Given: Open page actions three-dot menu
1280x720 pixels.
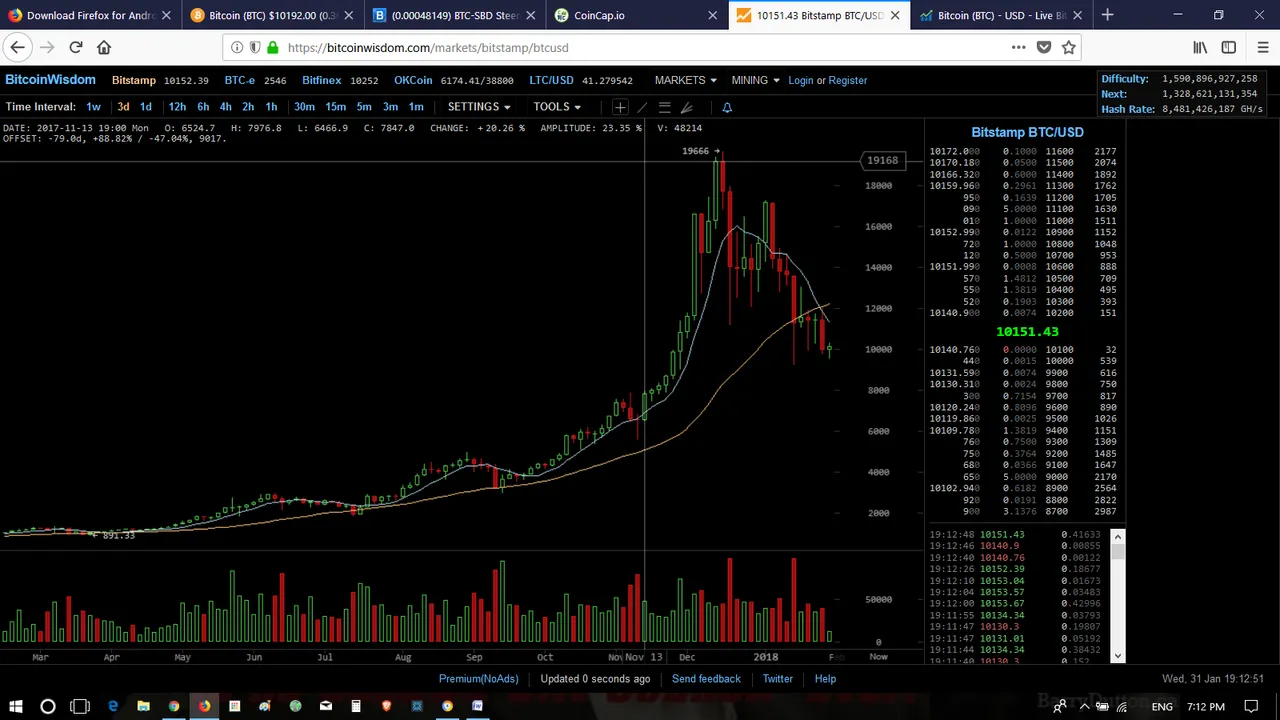Looking at the screenshot, I should (1018, 47).
